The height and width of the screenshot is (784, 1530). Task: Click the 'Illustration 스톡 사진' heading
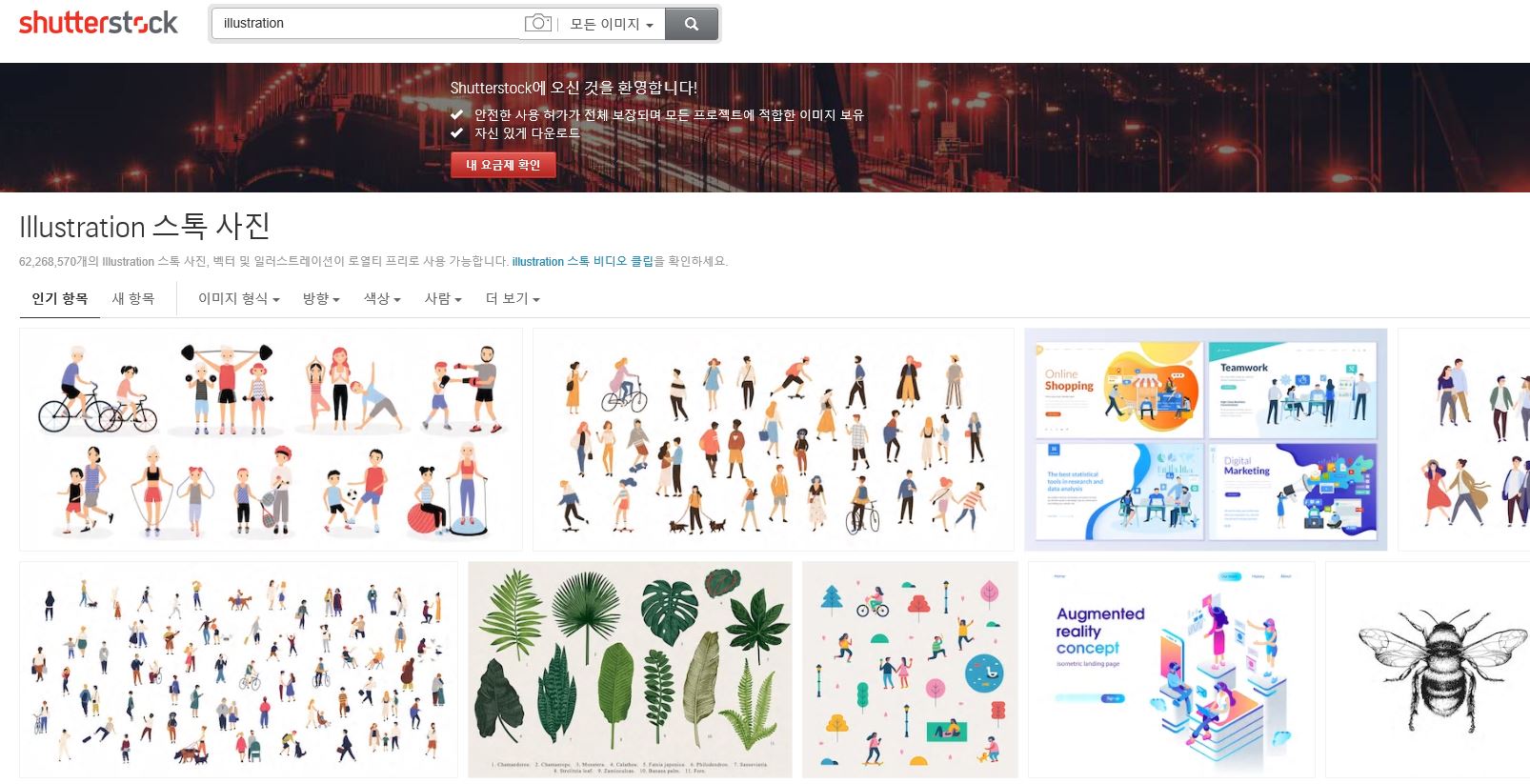[x=145, y=227]
